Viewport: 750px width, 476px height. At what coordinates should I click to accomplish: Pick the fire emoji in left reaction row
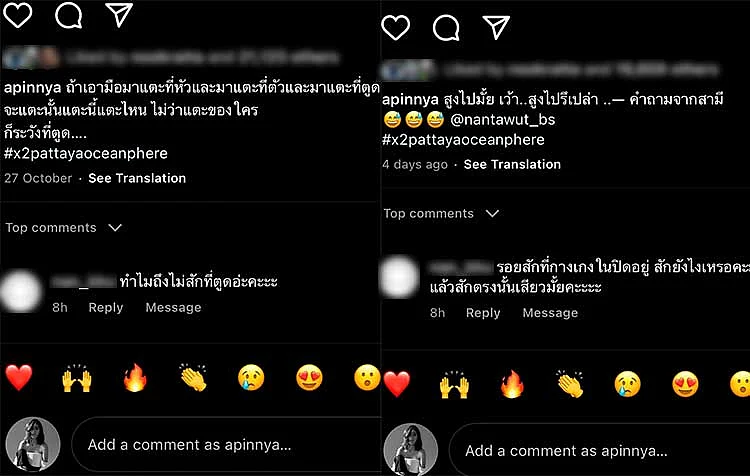pyautogui.click(x=135, y=378)
